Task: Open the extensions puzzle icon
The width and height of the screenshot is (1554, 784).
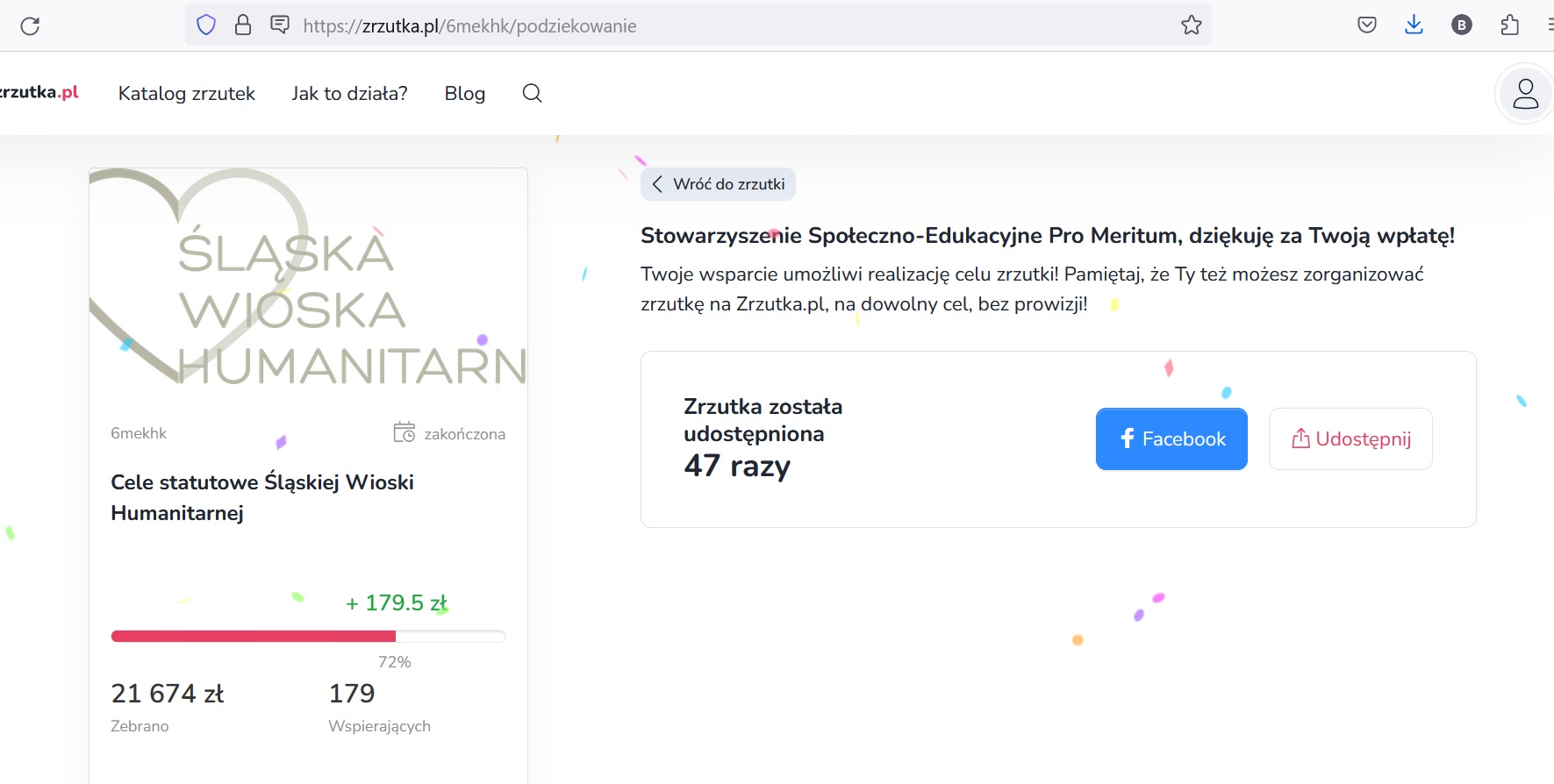Action: click(1509, 25)
